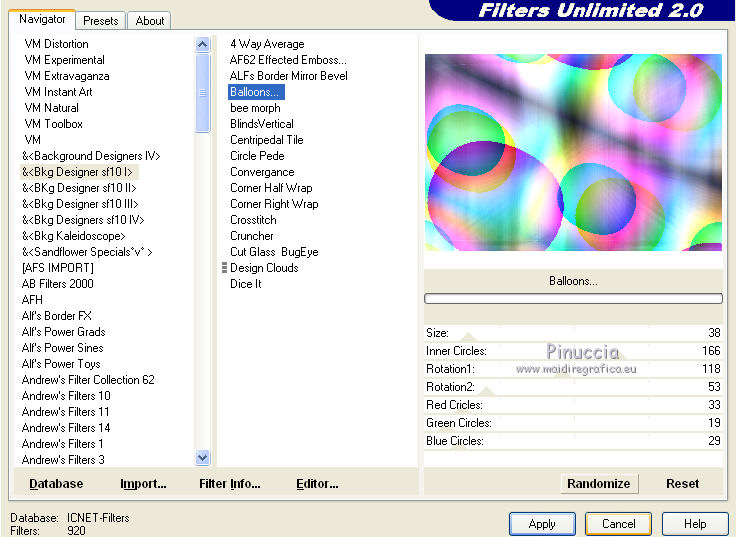Select the VM Distortion category

coord(56,44)
